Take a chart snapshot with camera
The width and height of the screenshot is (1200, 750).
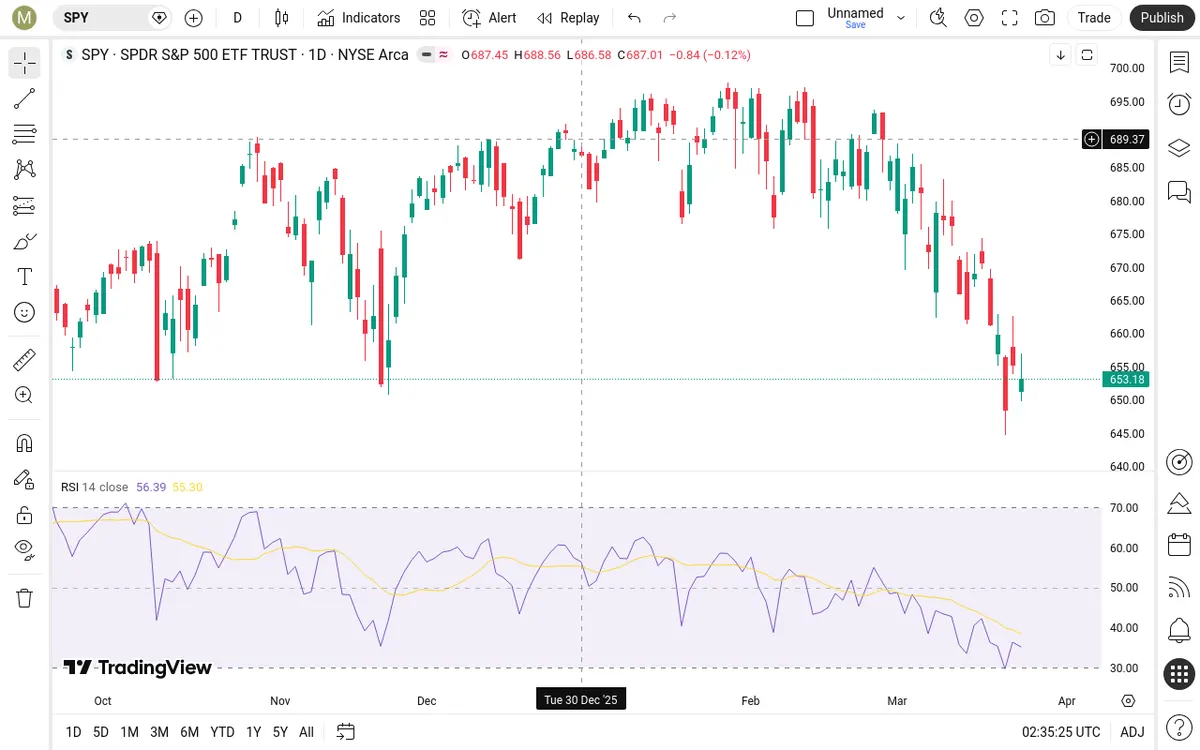pos(1045,17)
